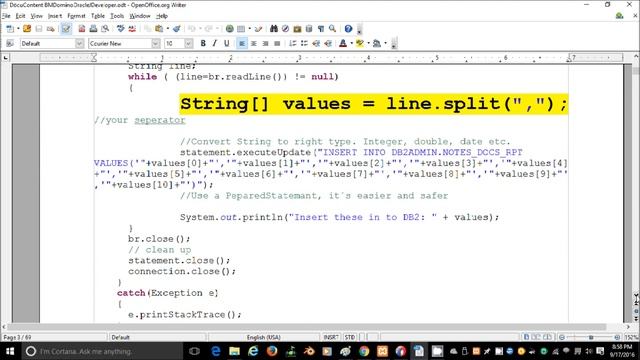The height and width of the screenshot is (360, 640).
Task: Click the Document as E-mail icon
Action: 51,29
